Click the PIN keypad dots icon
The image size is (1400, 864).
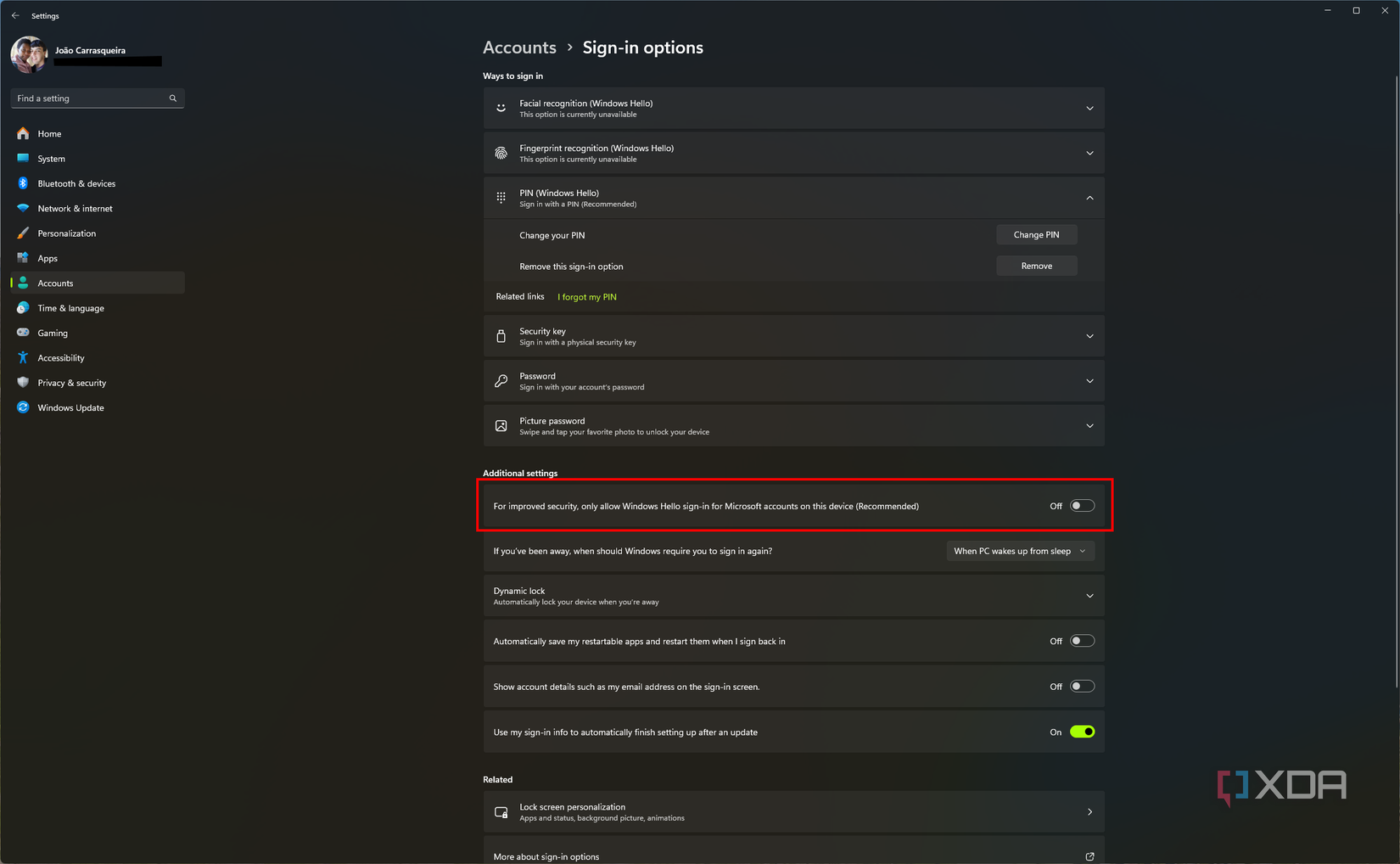tap(501, 198)
